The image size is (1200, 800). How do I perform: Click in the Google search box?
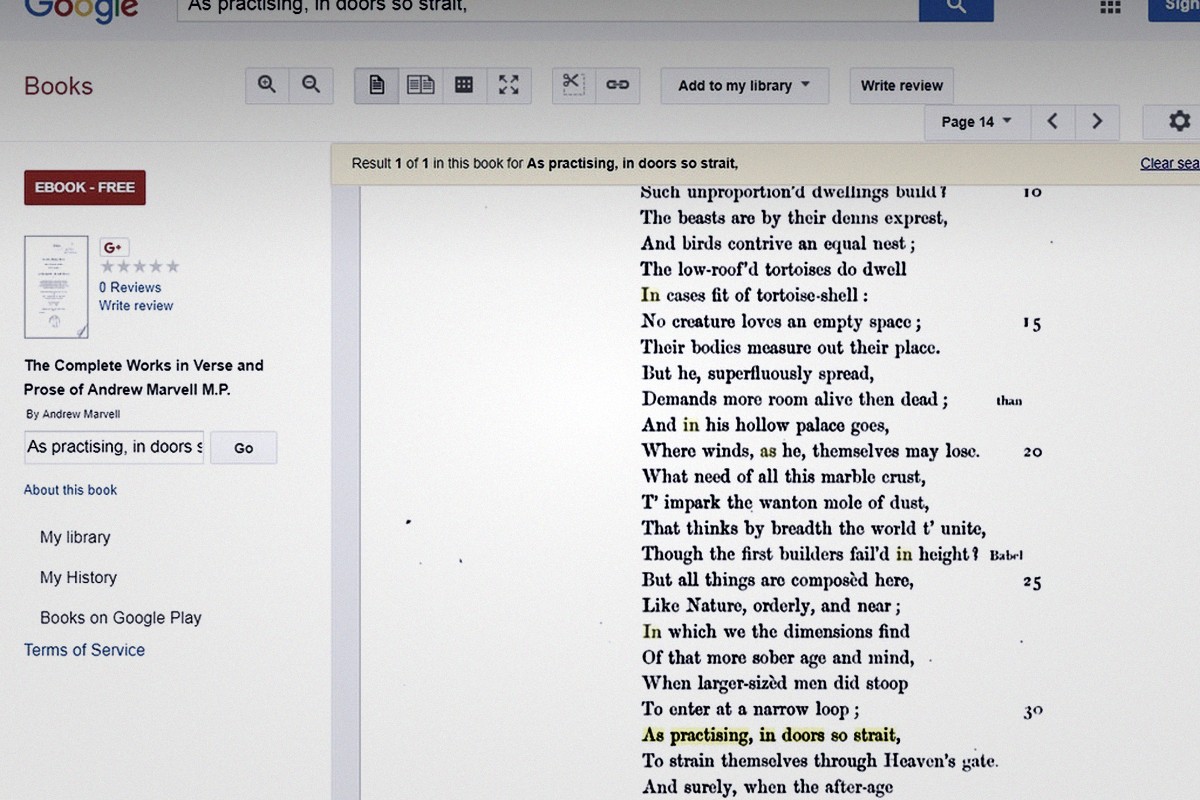coord(548,8)
